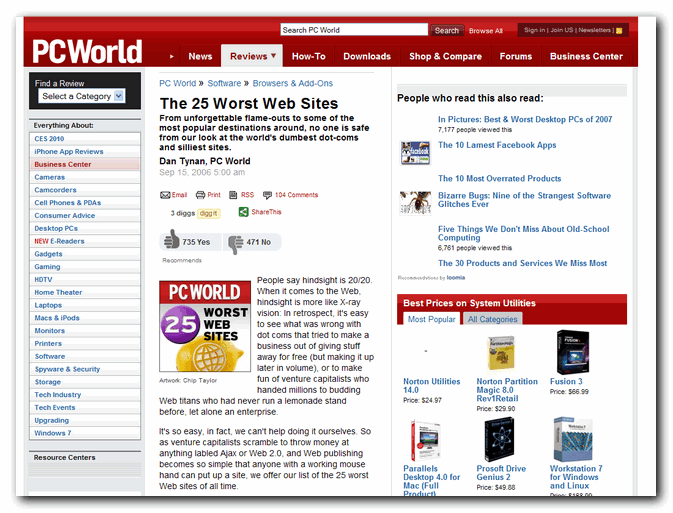Click 25 Worst Web Sites artwork image
673x513 pixels.
(205, 326)
